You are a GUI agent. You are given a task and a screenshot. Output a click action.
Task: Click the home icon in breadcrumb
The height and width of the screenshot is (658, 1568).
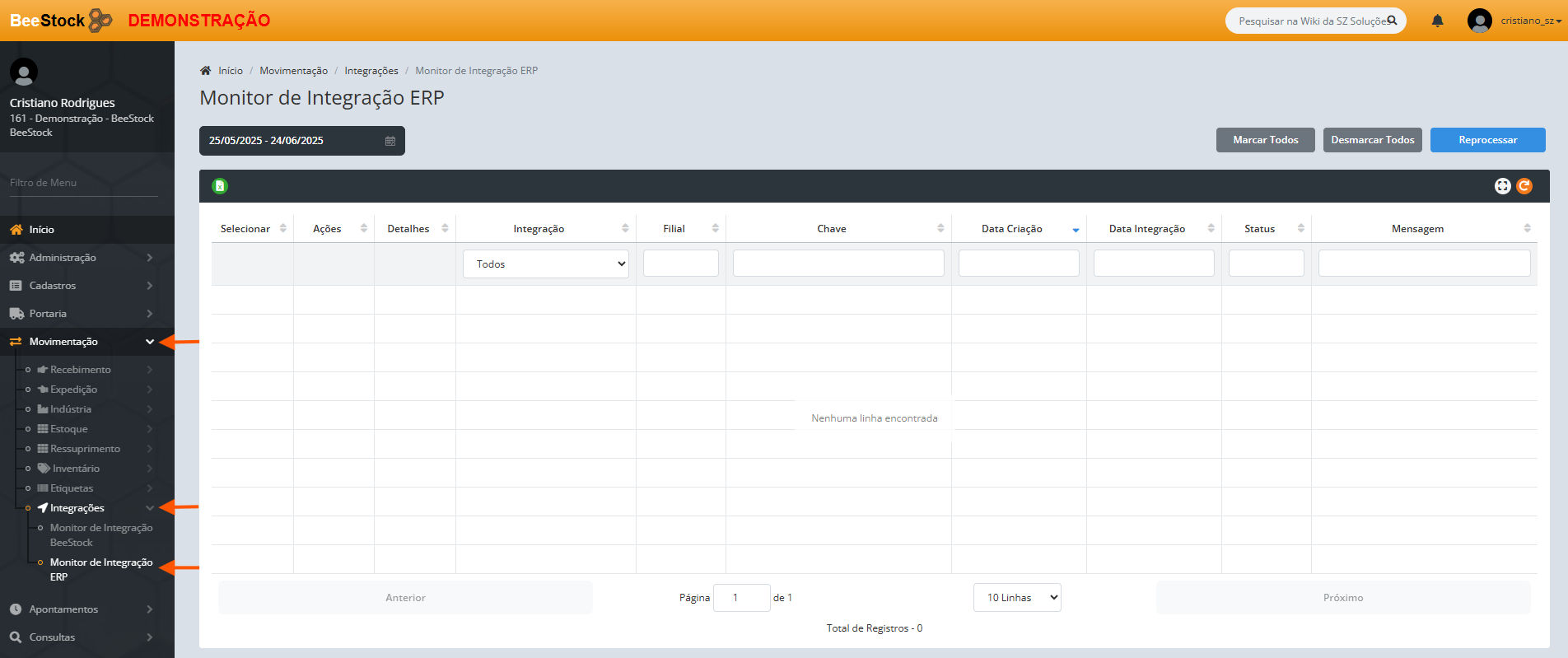point(206,71)
